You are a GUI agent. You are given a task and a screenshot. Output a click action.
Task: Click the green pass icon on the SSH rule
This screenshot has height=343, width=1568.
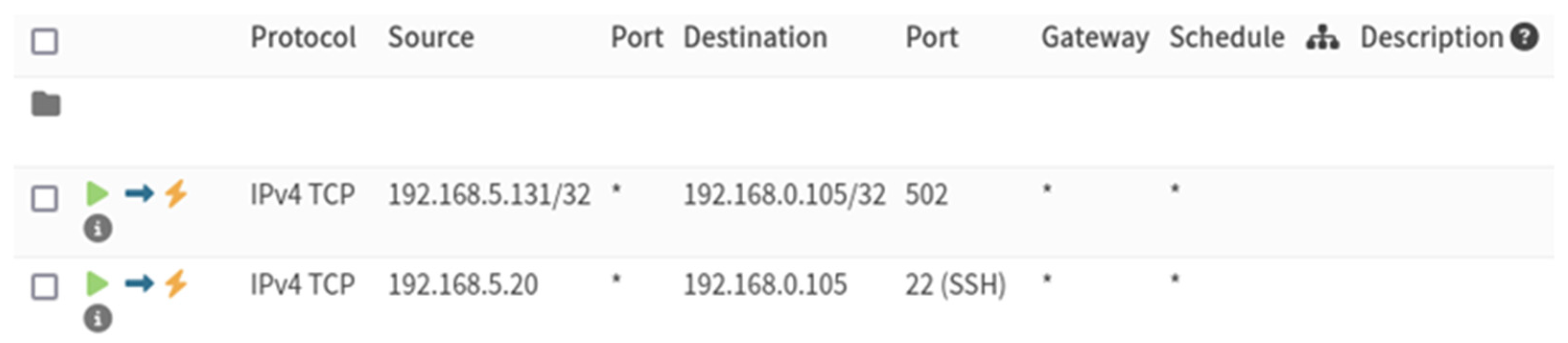coord(97,284)
